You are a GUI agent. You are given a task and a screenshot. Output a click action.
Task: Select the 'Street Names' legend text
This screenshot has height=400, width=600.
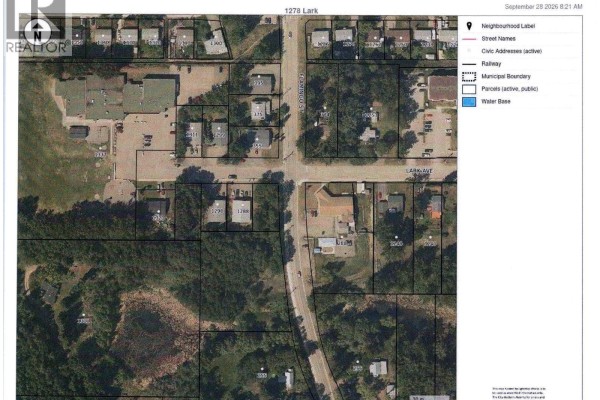click(x=498, y=39)
